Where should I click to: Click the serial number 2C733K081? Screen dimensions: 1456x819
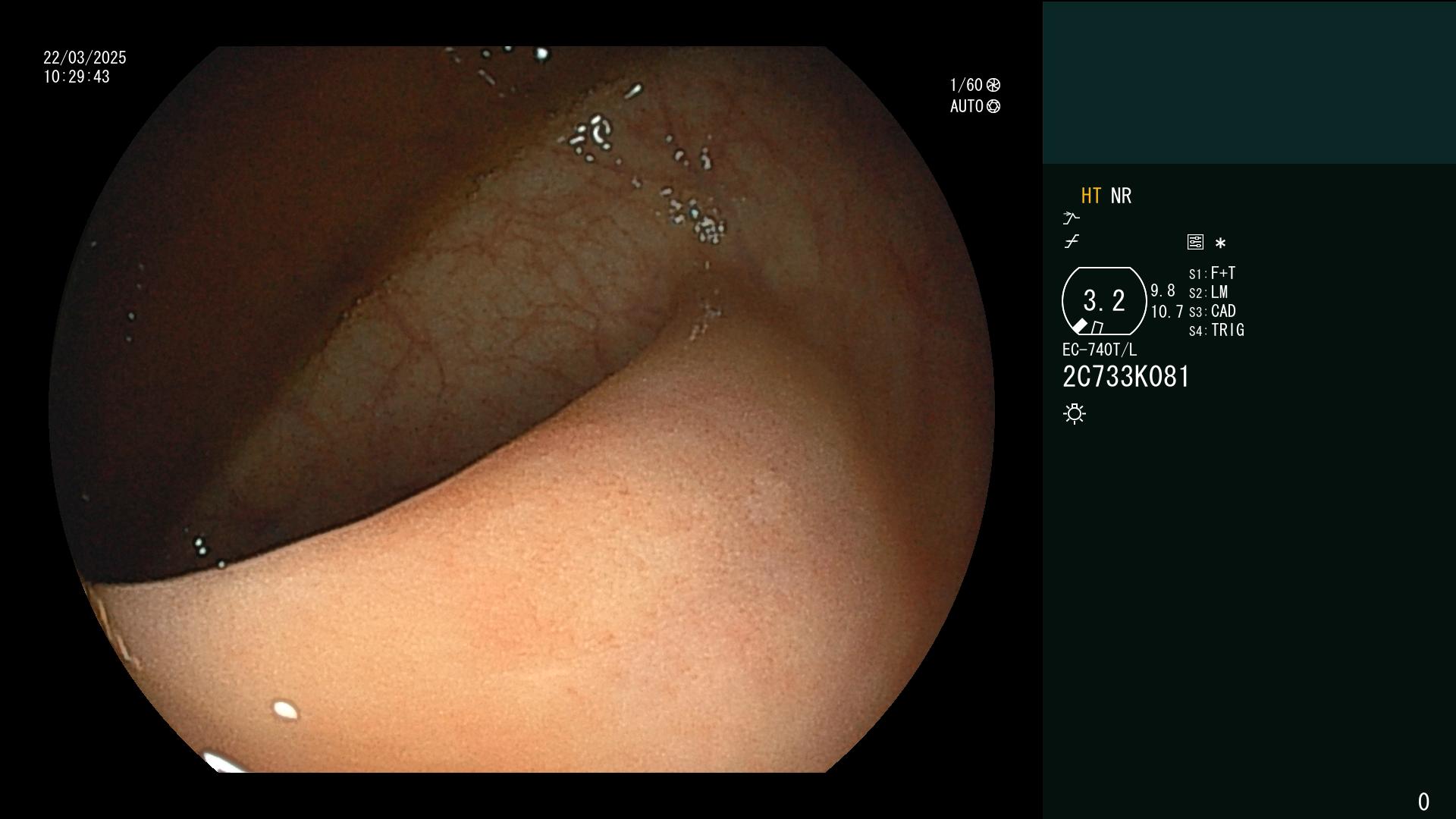(1126, 377)
